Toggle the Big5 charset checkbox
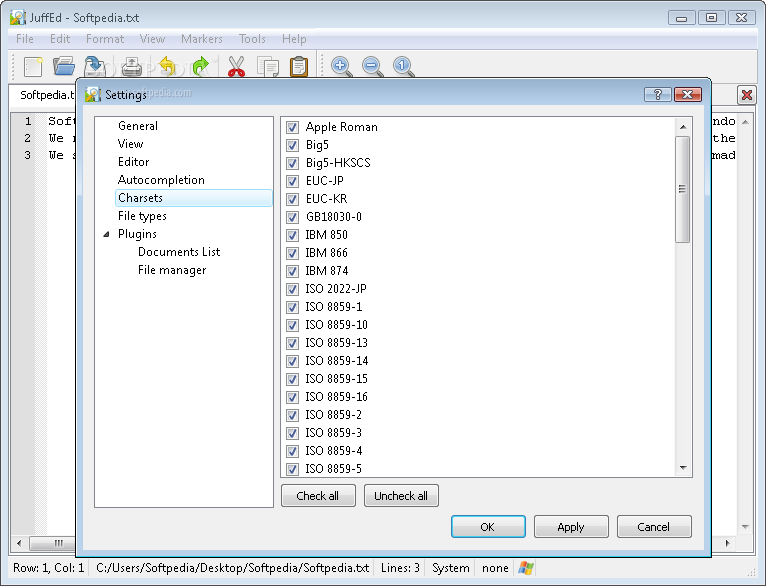766x586 pixels. point(292,146)
